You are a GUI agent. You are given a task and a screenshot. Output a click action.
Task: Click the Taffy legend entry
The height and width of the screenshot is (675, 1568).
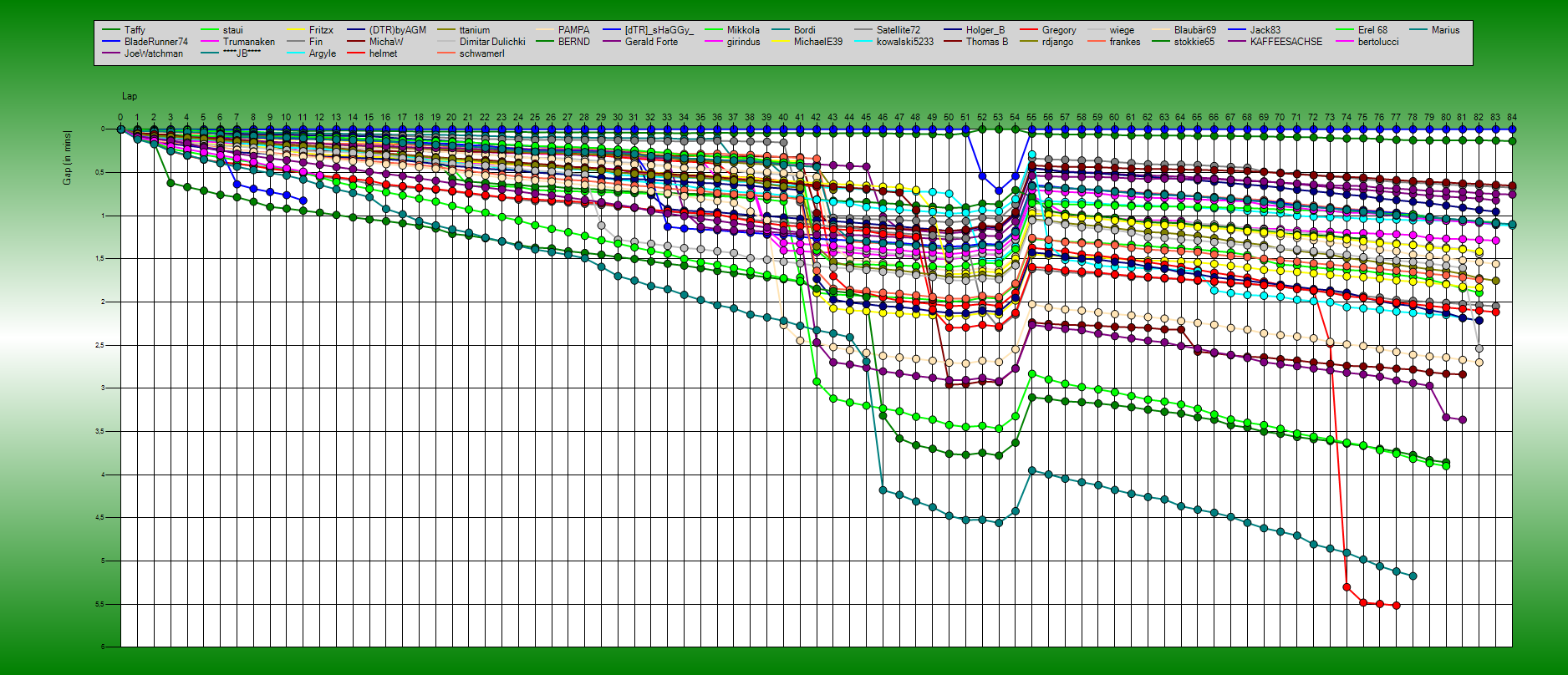click(x=135, y=30)
